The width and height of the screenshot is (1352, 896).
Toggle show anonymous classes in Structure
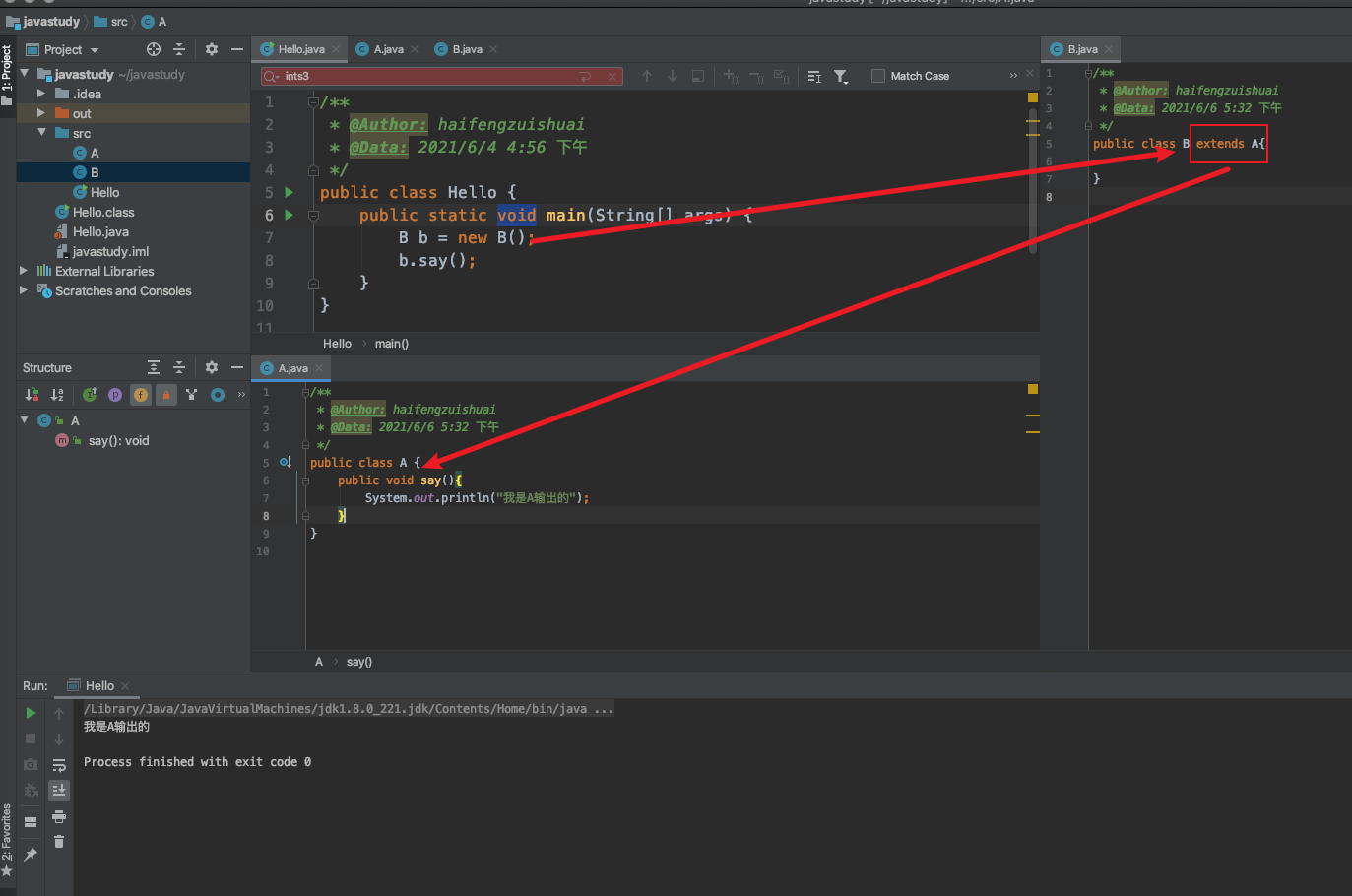tap(192, 395)
